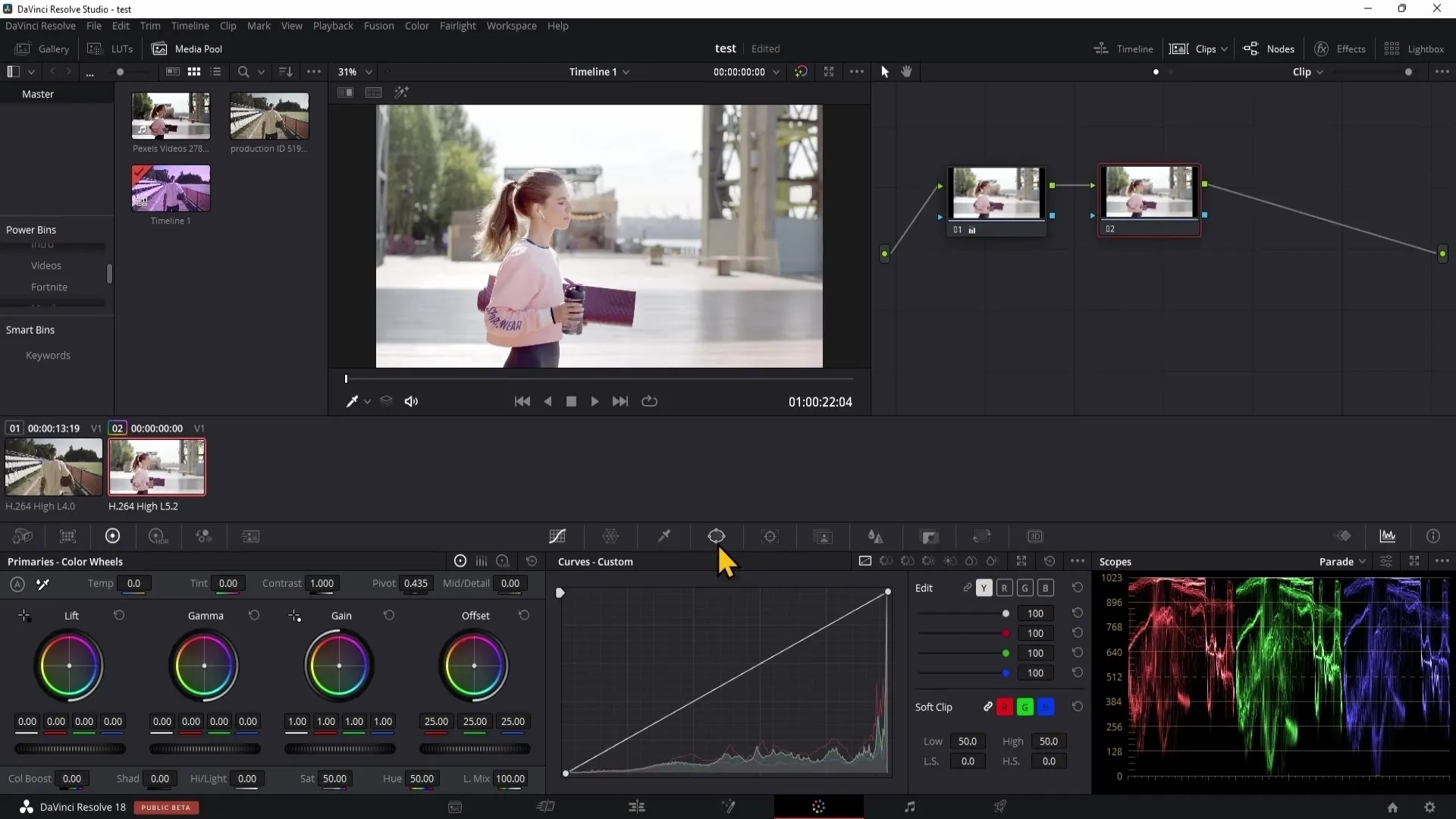This screenshot has height=819, width=1456.
Task: Click the Fusion tab in menu bar
Action: click(x=378, y=26)
